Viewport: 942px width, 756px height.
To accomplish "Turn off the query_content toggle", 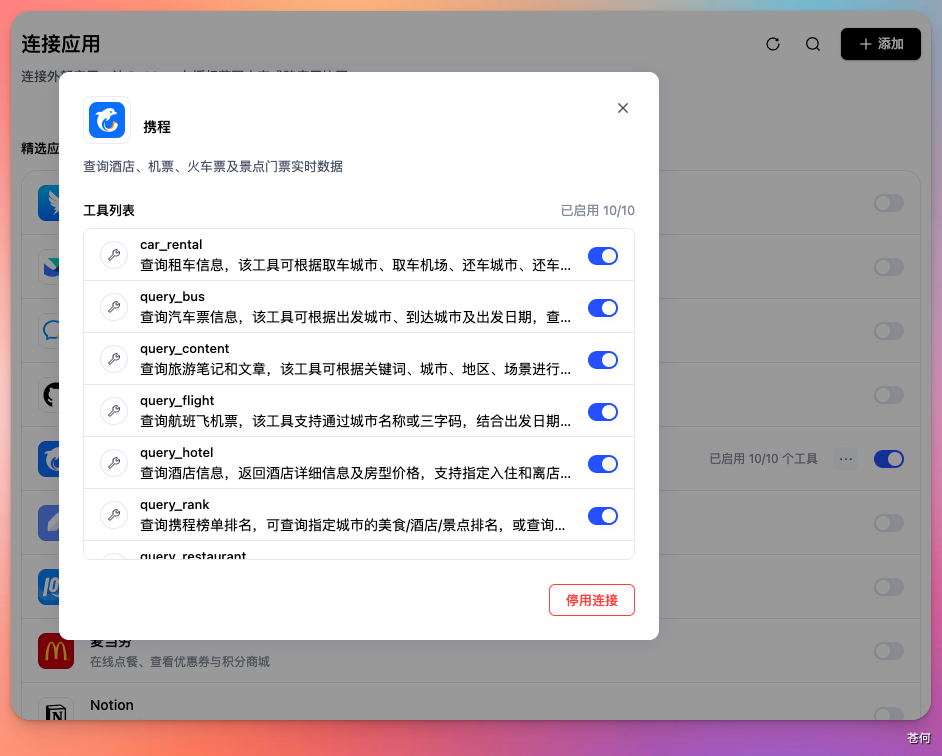I will pos(603,360).
